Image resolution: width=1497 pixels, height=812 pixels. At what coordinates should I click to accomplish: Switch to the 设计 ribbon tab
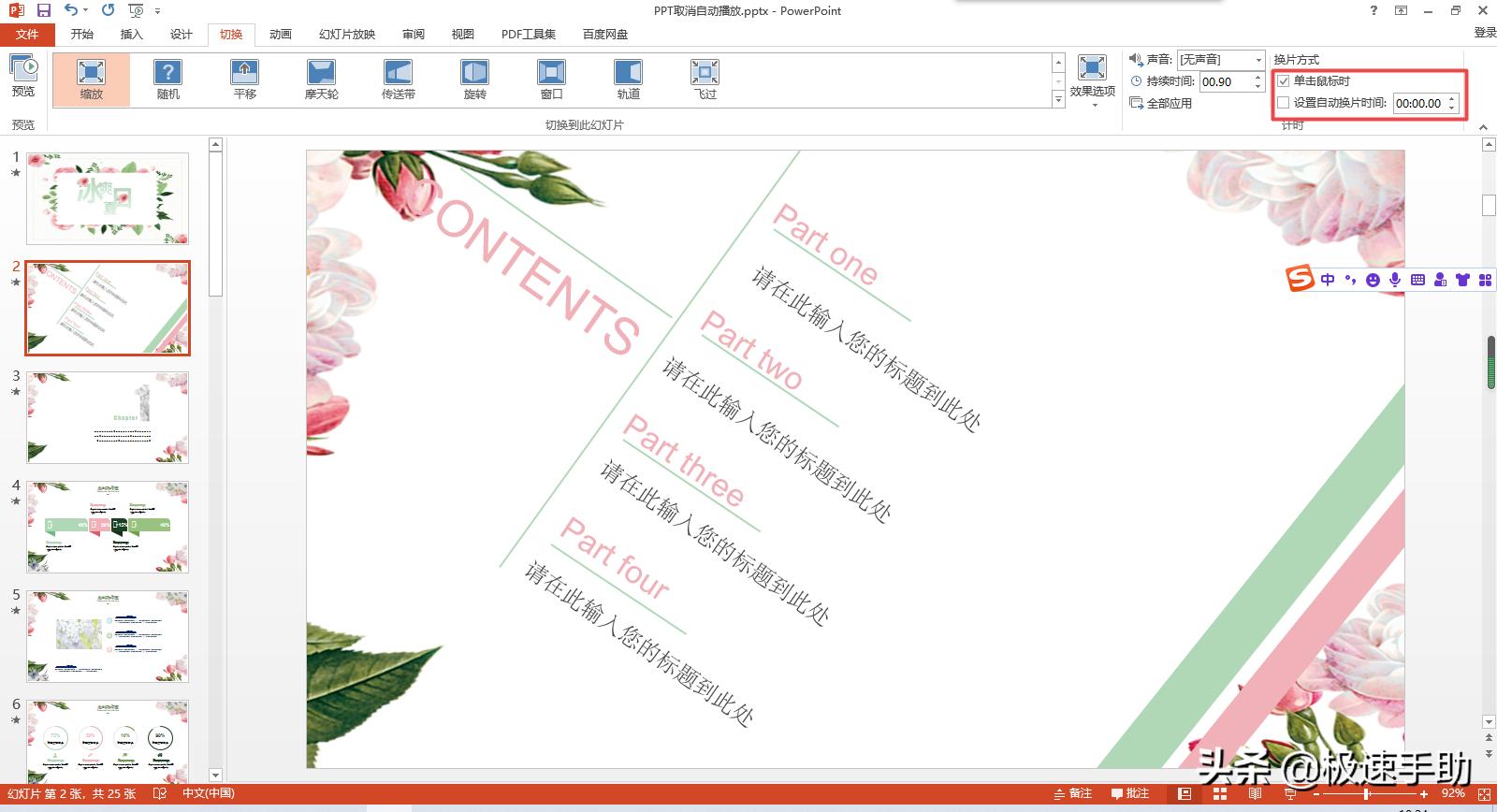tap(182, 34)
